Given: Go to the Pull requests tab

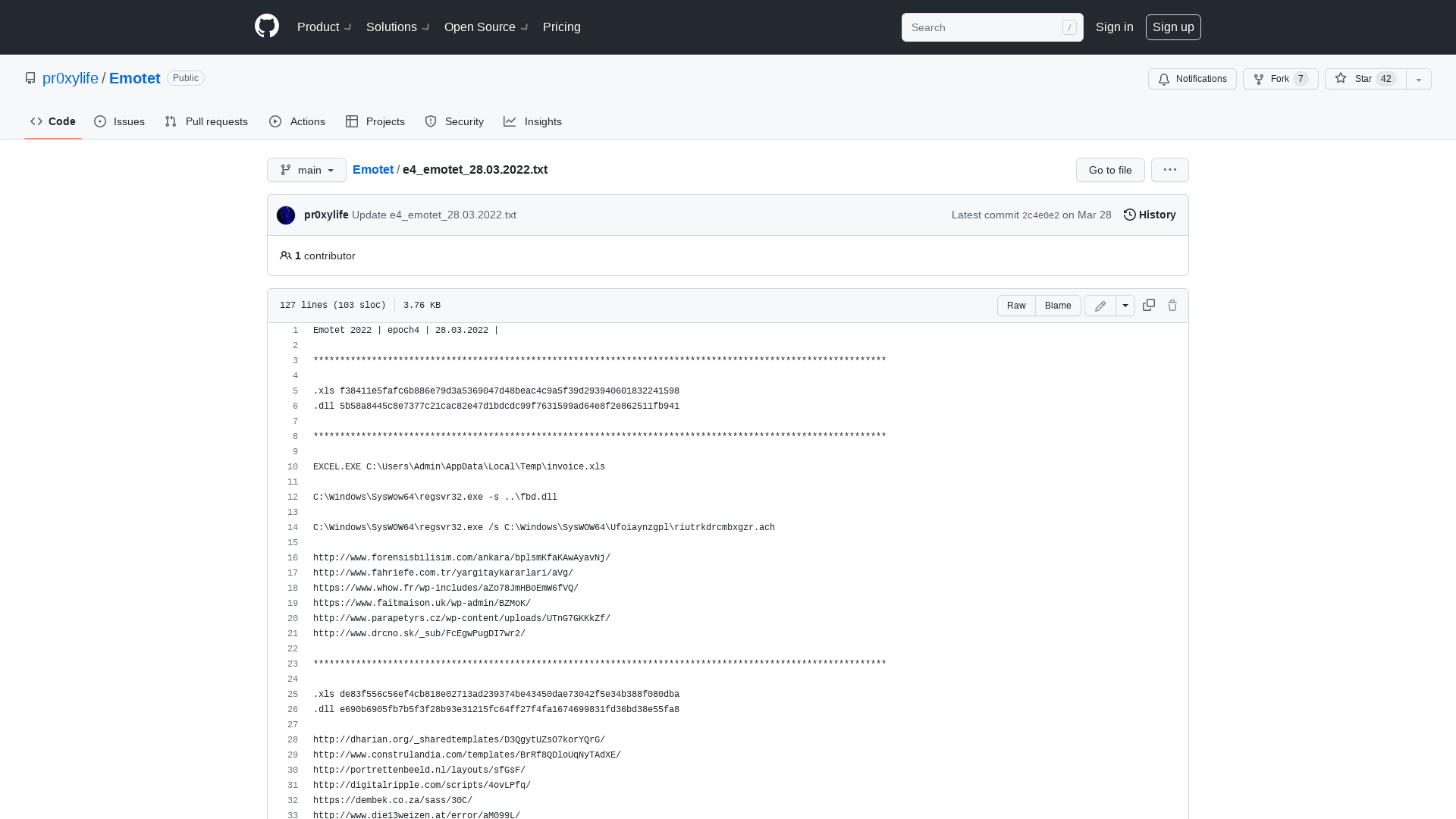Looking at the screenshot, I should 206,121.
